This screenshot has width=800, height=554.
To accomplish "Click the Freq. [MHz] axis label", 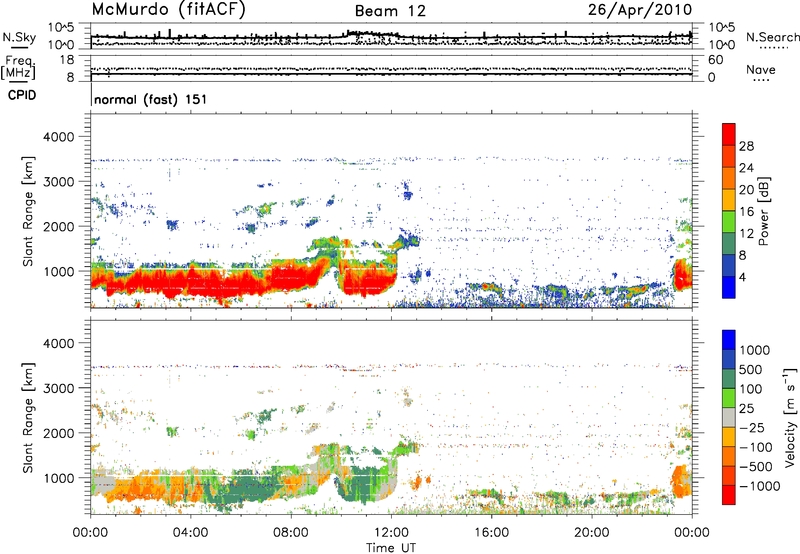I will click(x=18, y=68).
